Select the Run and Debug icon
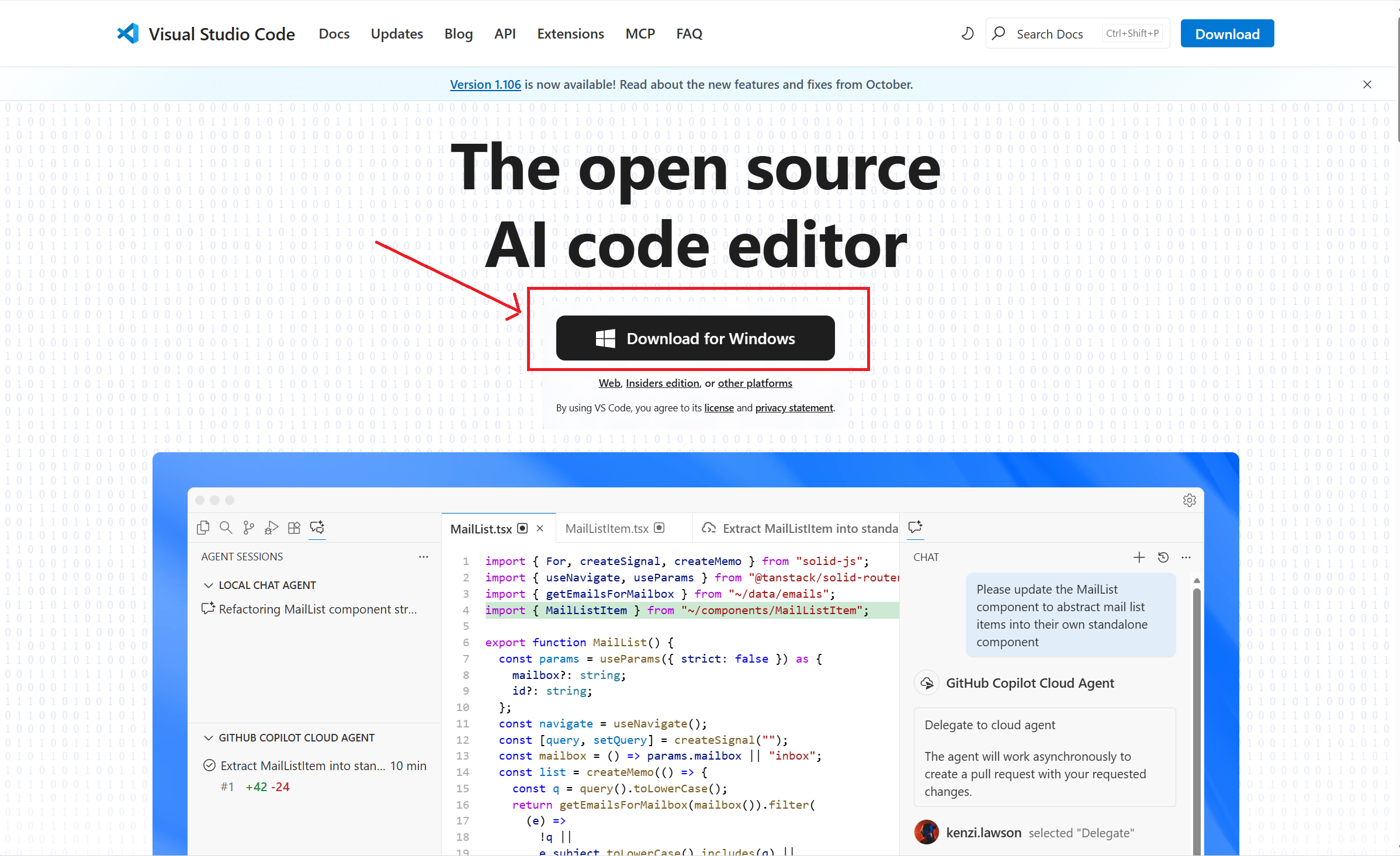The image size is (1400, 856). click(271, 527)
